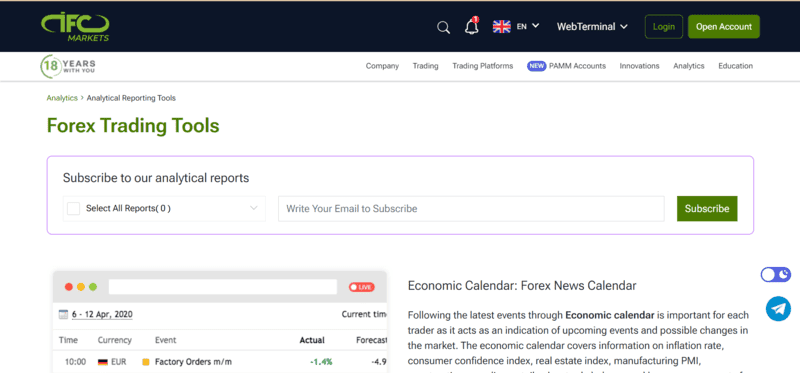800x373 pixels.
Task: Toggle the dark mode switch
Action: click(x=776, y=275)
